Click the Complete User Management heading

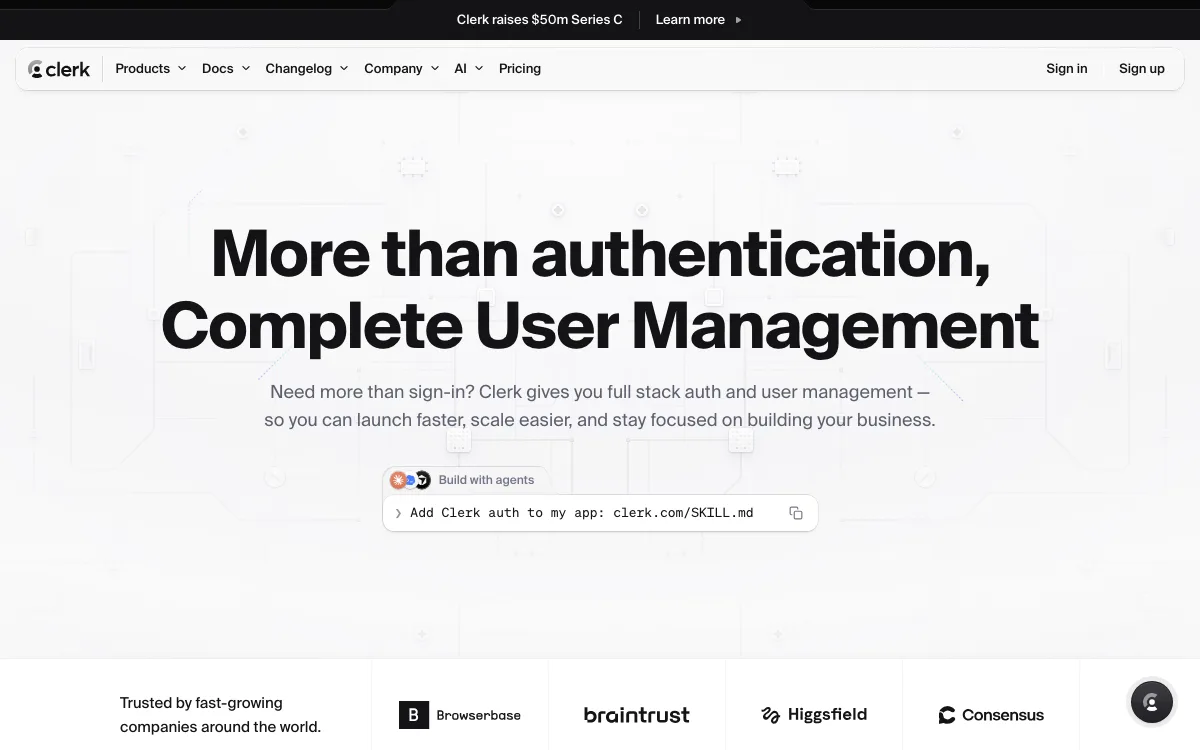click(x=600, y=326)
